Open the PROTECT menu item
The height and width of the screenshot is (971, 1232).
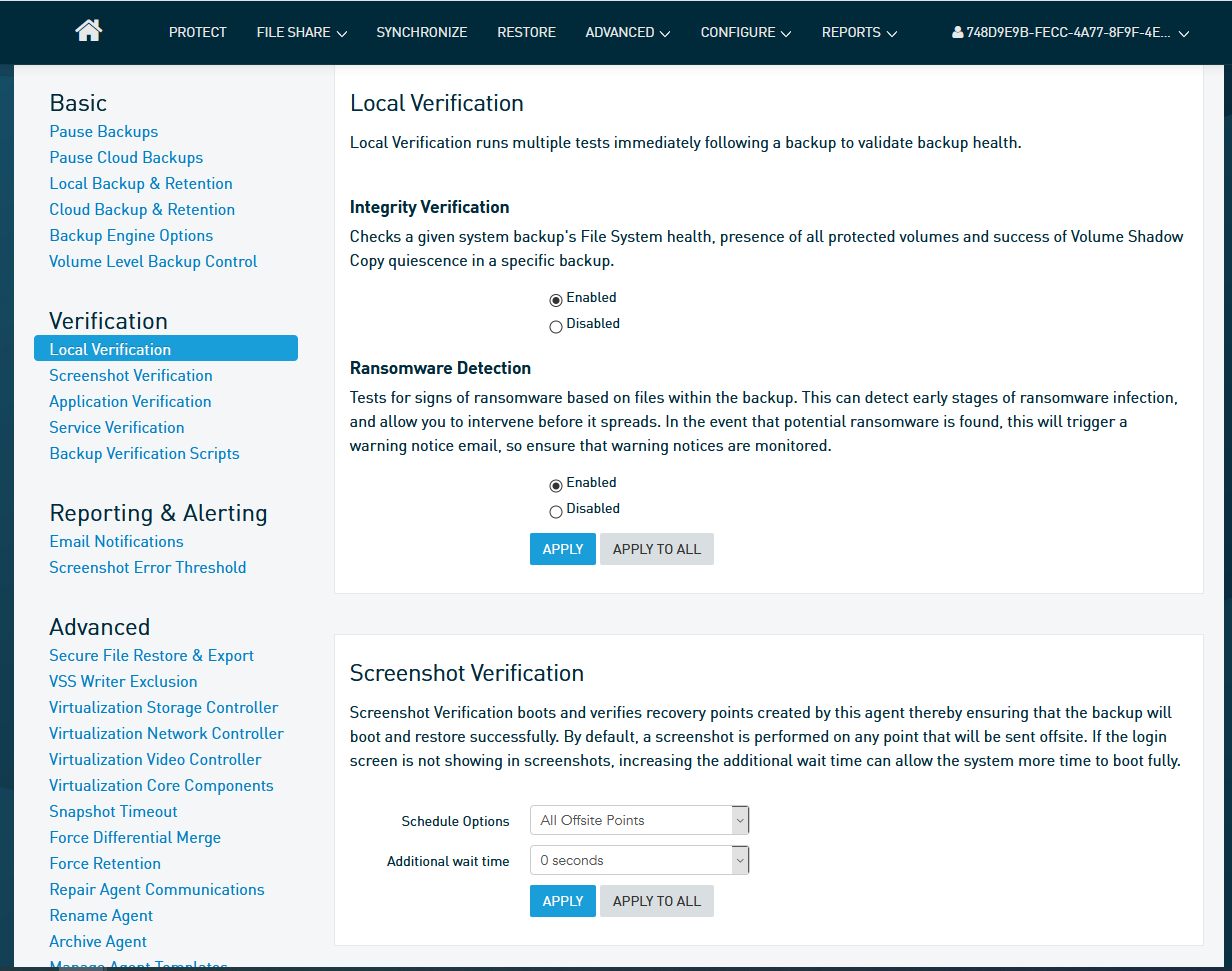click(x=197, y=32)
